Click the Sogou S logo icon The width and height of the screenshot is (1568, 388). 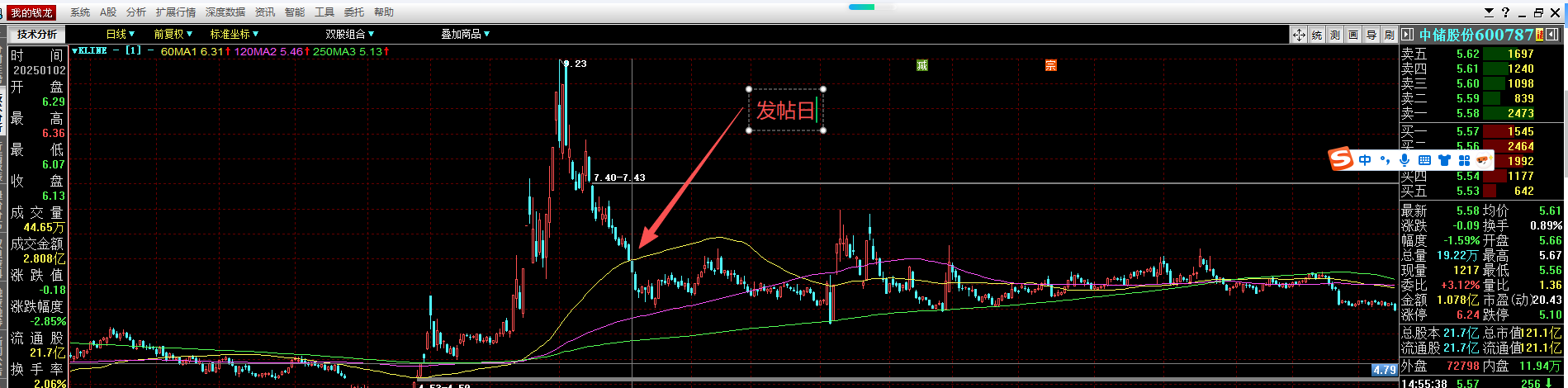[x=1341, y=159]
